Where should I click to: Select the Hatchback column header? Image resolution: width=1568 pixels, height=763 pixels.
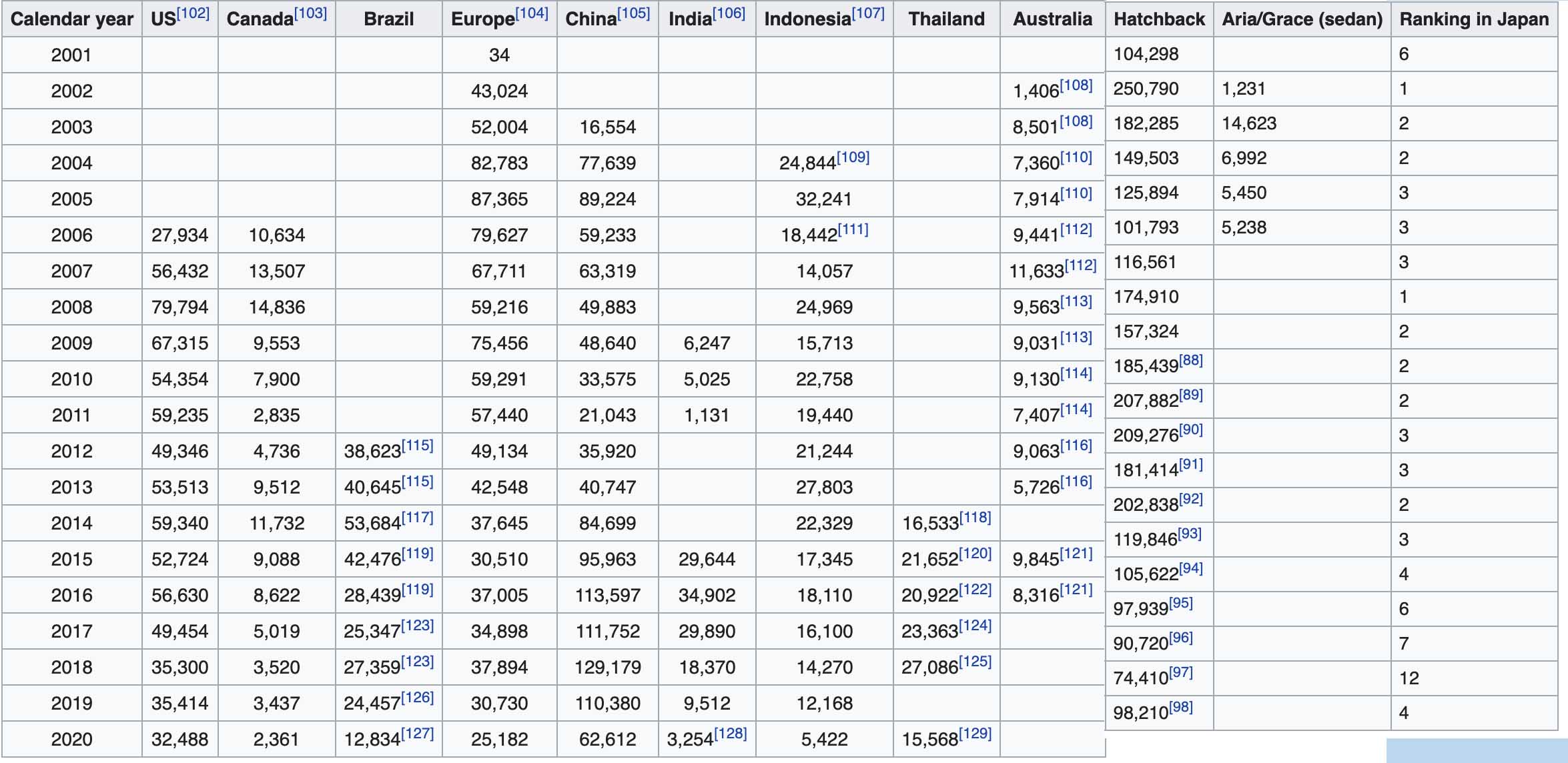point(1159,19)
